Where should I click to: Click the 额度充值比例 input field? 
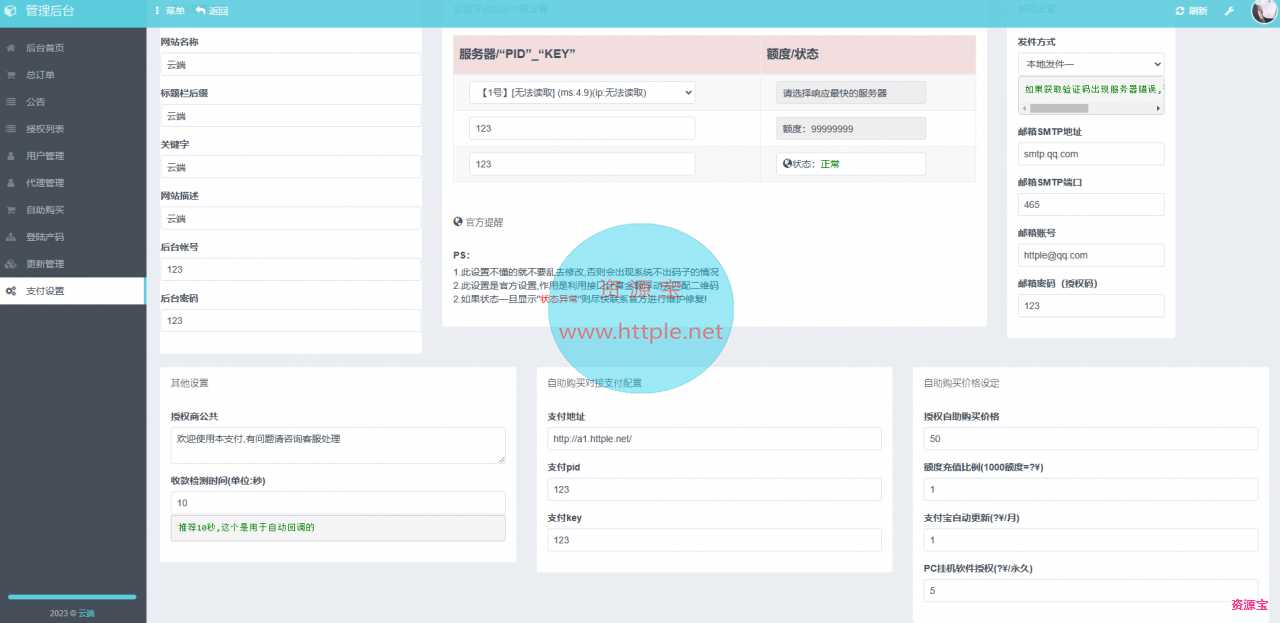coord(1091,489)
